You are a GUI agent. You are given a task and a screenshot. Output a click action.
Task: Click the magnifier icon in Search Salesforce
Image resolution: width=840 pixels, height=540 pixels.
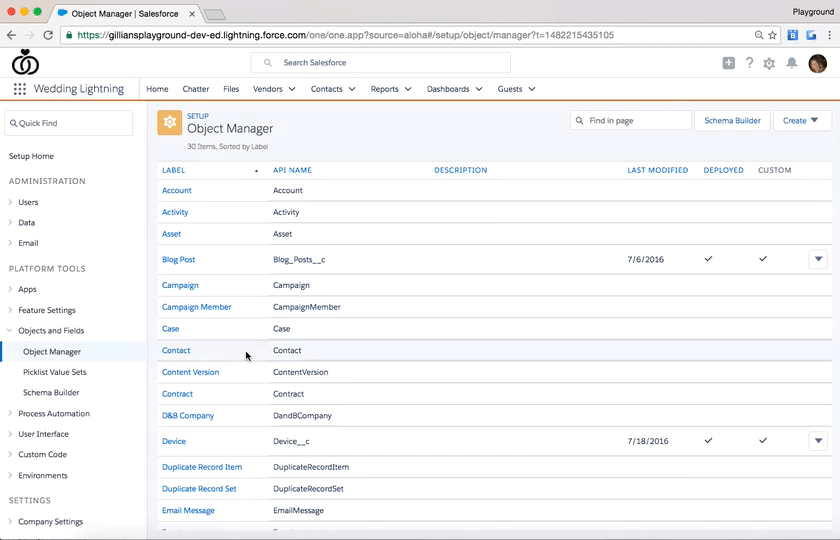click(268, 63)
